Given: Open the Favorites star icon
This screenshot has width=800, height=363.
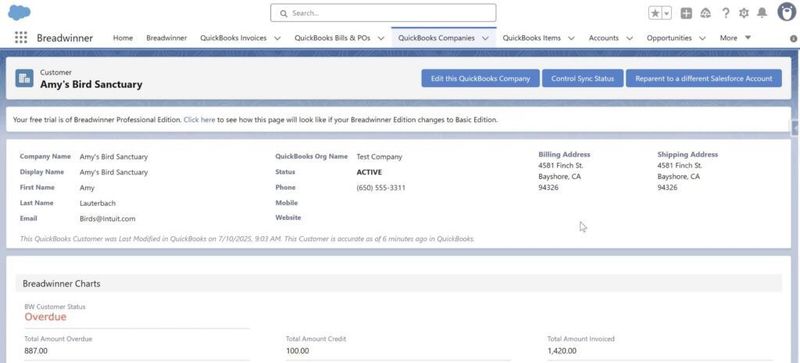Looking at the screenshot, I should click(655, 13).
